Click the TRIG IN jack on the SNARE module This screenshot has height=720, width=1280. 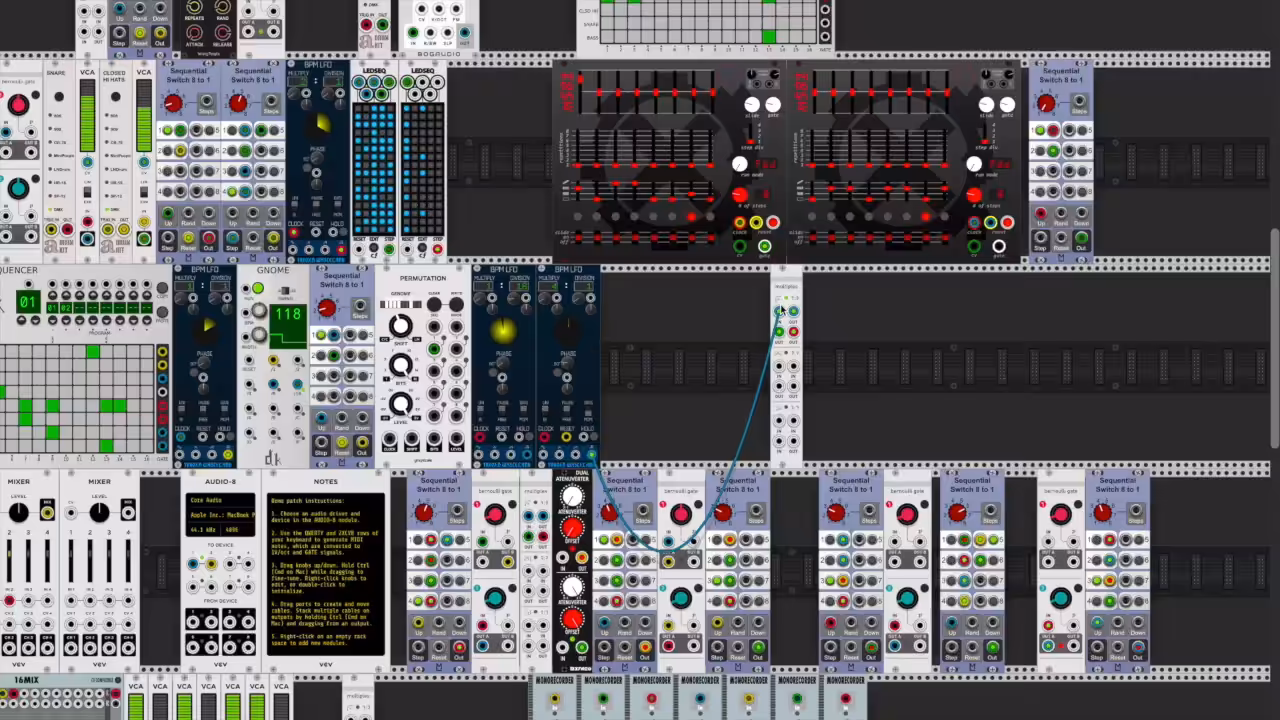[x=51, y=231]
